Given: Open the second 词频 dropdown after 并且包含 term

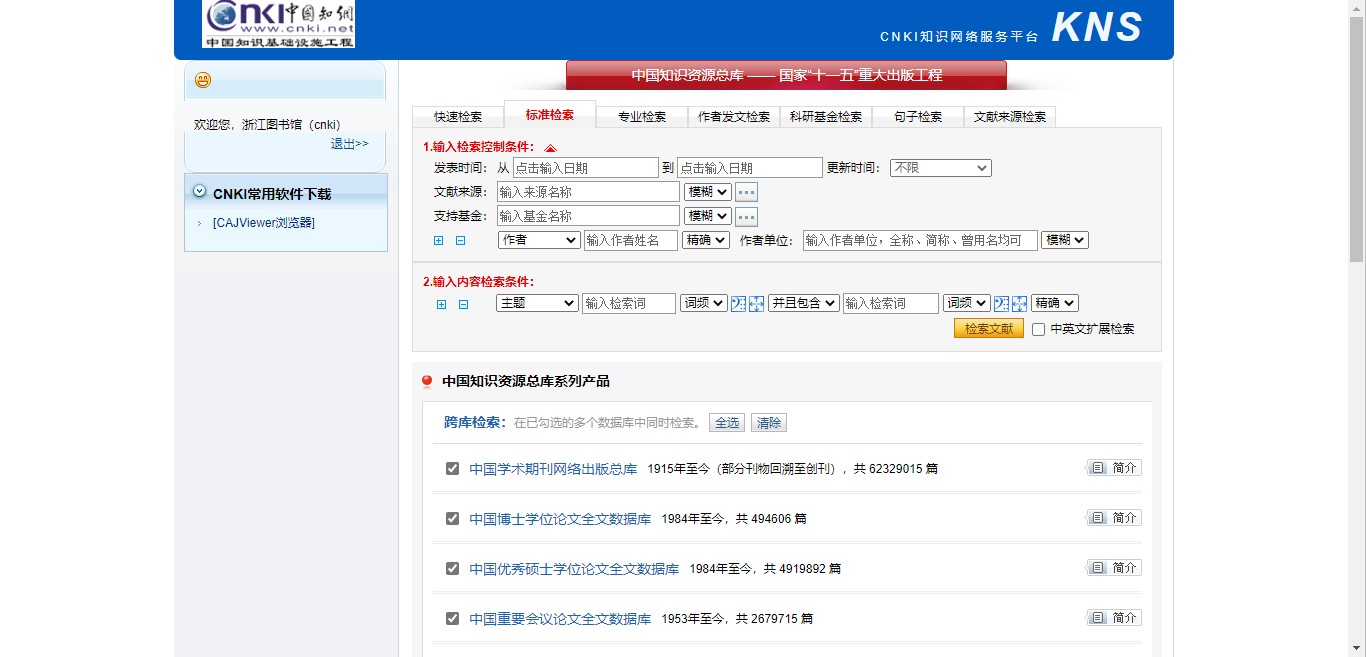Looking at the screenshot, I should point(967,303).
